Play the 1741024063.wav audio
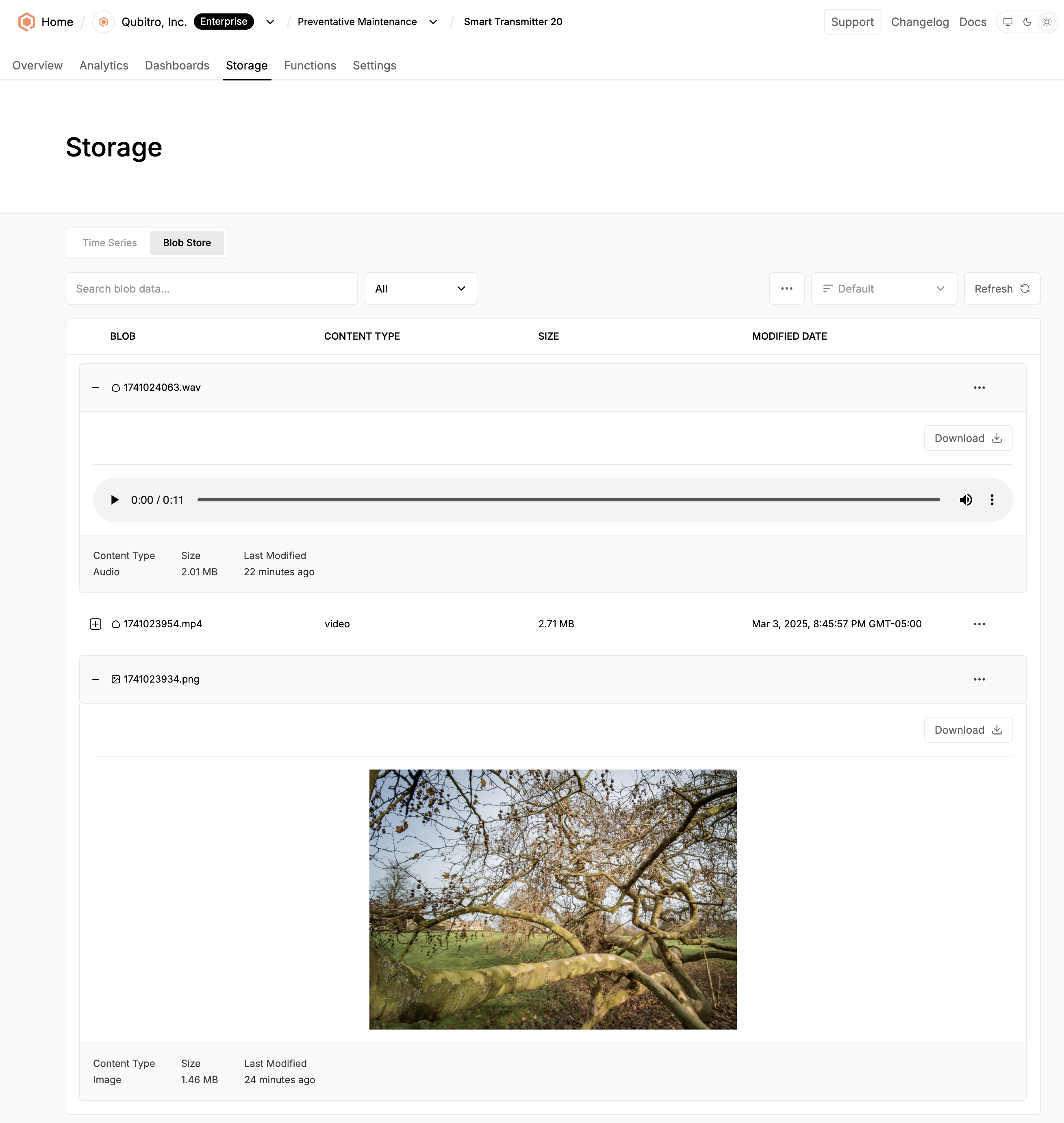The height and width of the screenshot is (1123, 1064). [x=115, y=499]
